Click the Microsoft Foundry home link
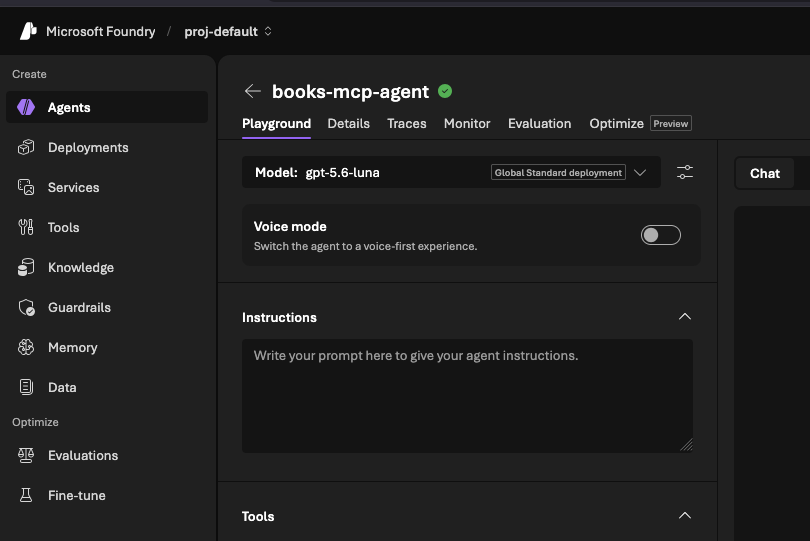 [x=101, y=32]
